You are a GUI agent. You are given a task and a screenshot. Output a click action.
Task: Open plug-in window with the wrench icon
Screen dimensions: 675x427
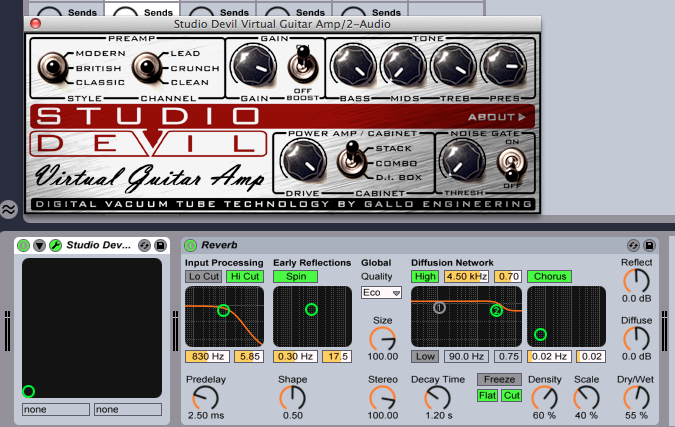[x=56, y=245]
